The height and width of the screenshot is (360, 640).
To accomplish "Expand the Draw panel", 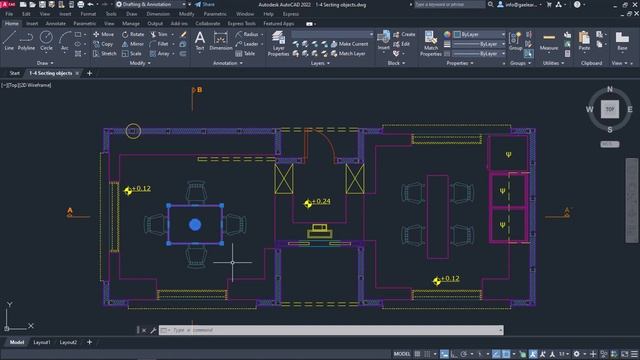I will (45, 63).
